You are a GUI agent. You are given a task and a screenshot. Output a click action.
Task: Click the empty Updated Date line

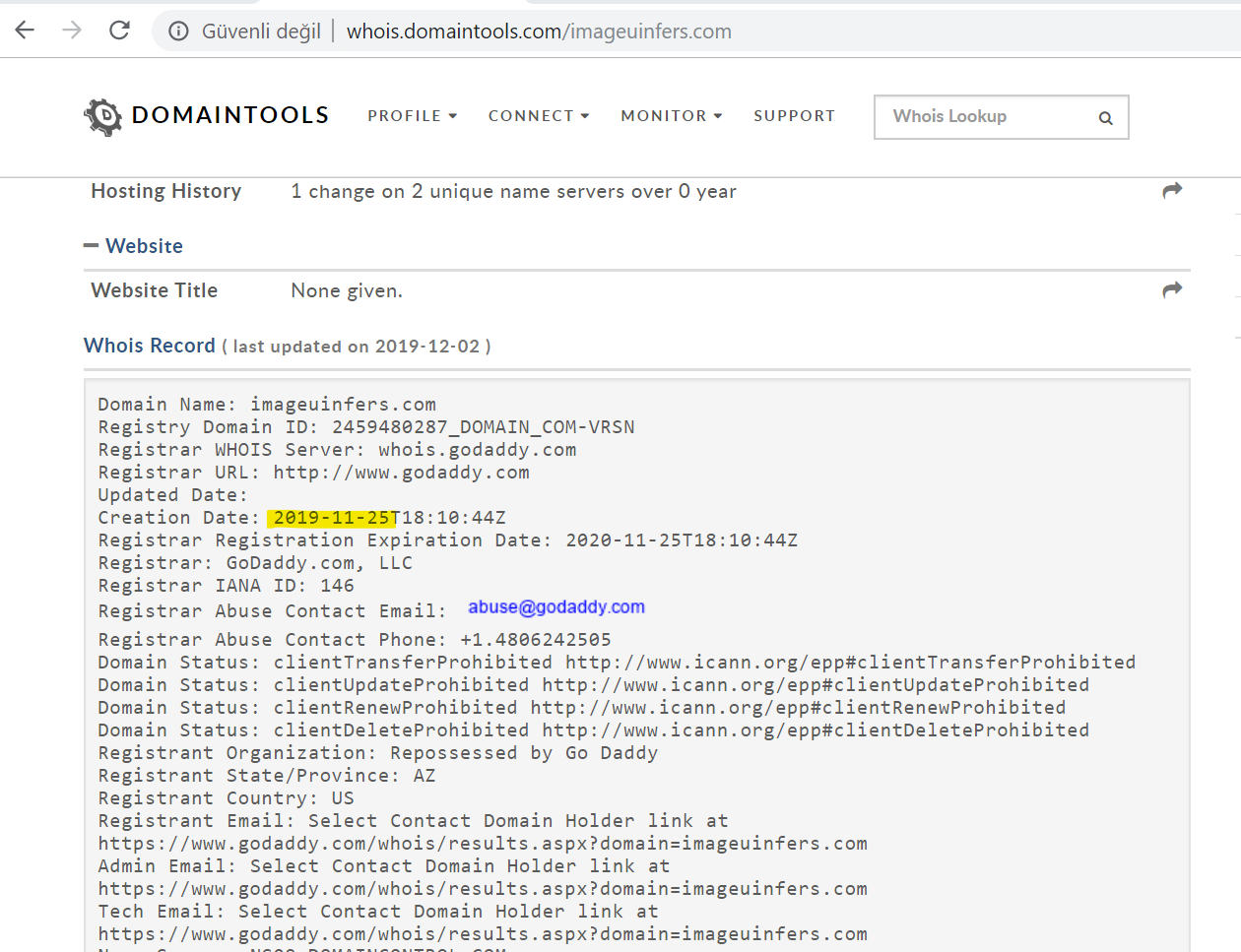[x=172, y=495]
